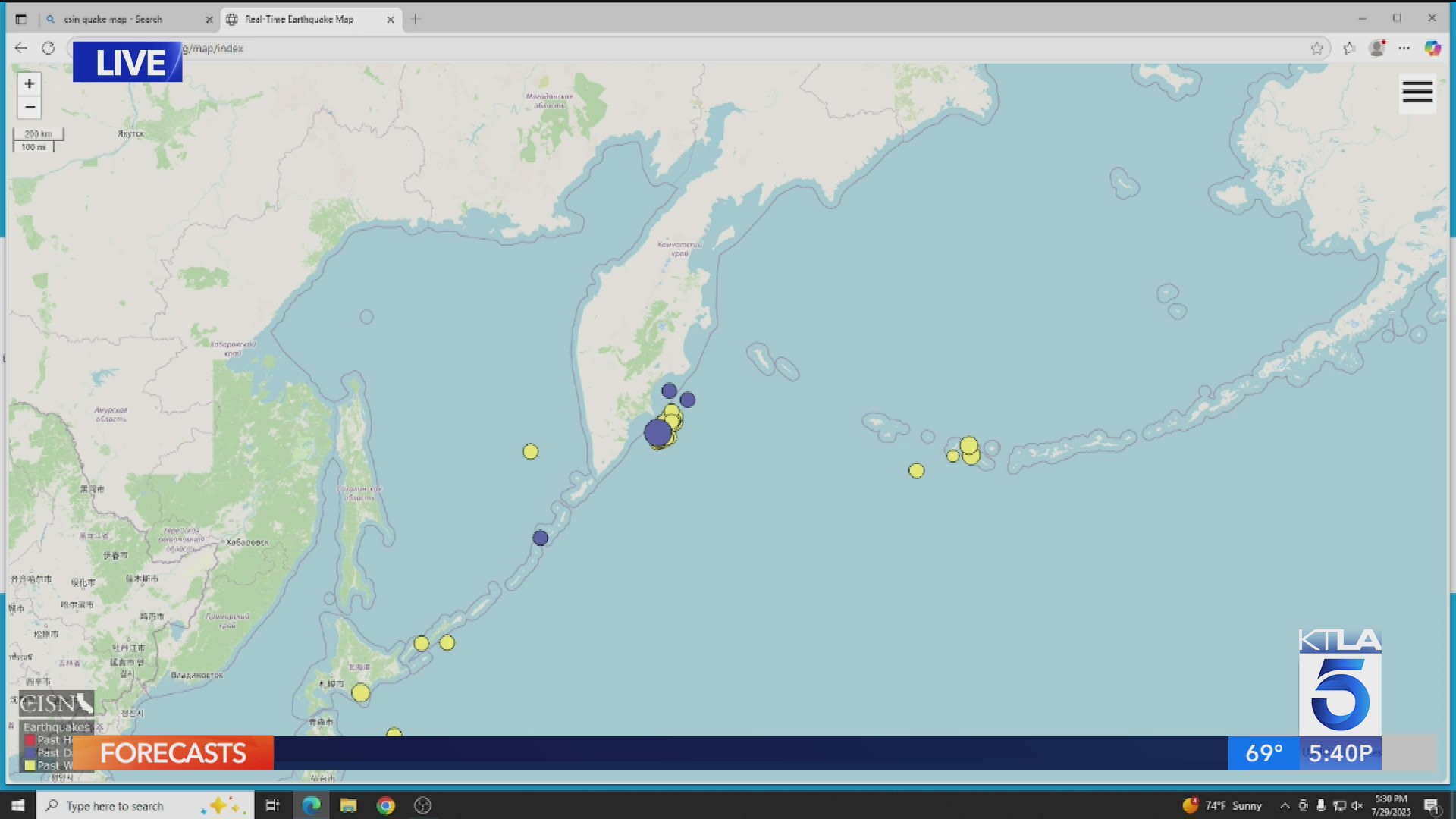Open a new browser tab
The image size is (1456, 819).
[x=416, y=20]
